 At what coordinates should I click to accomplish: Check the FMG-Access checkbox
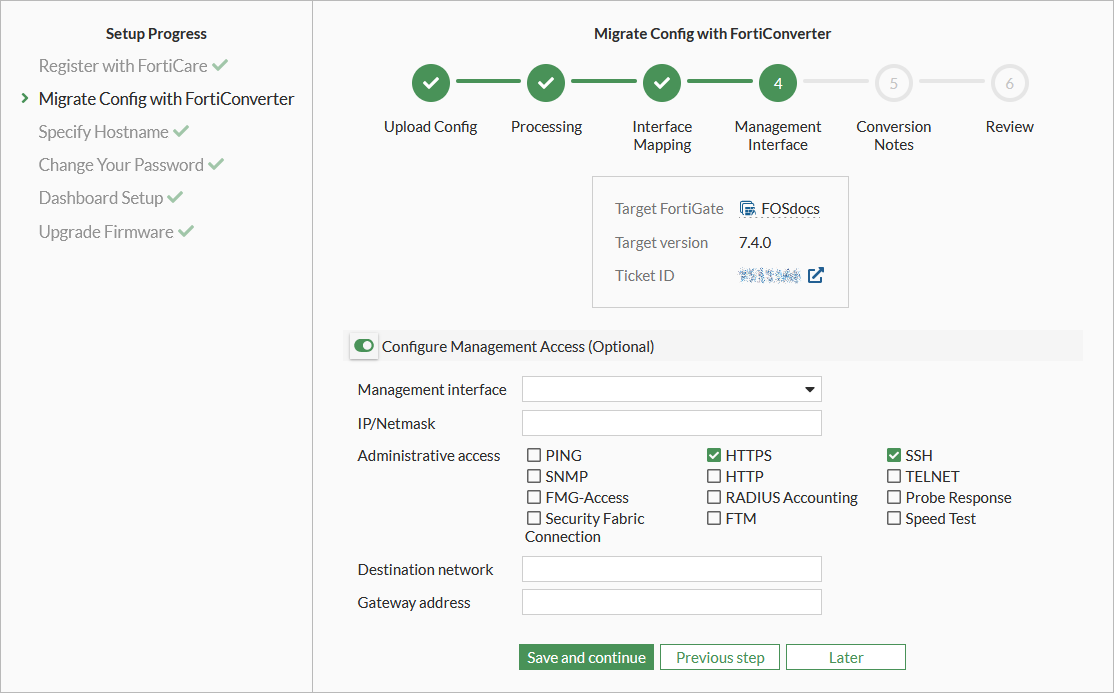(x=534, y=498)
